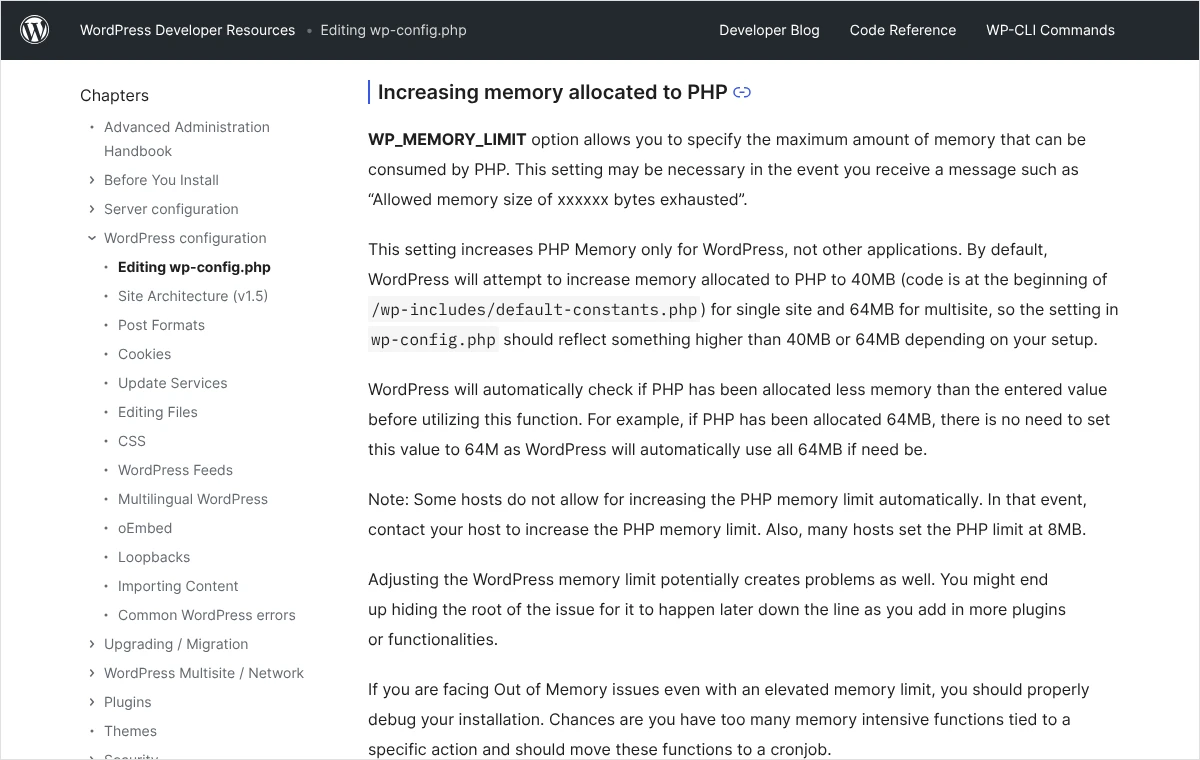Open the Upgrading / Migration chapter
The height and width of the screenshot is (760, 1200).
[x=176, y=644]
